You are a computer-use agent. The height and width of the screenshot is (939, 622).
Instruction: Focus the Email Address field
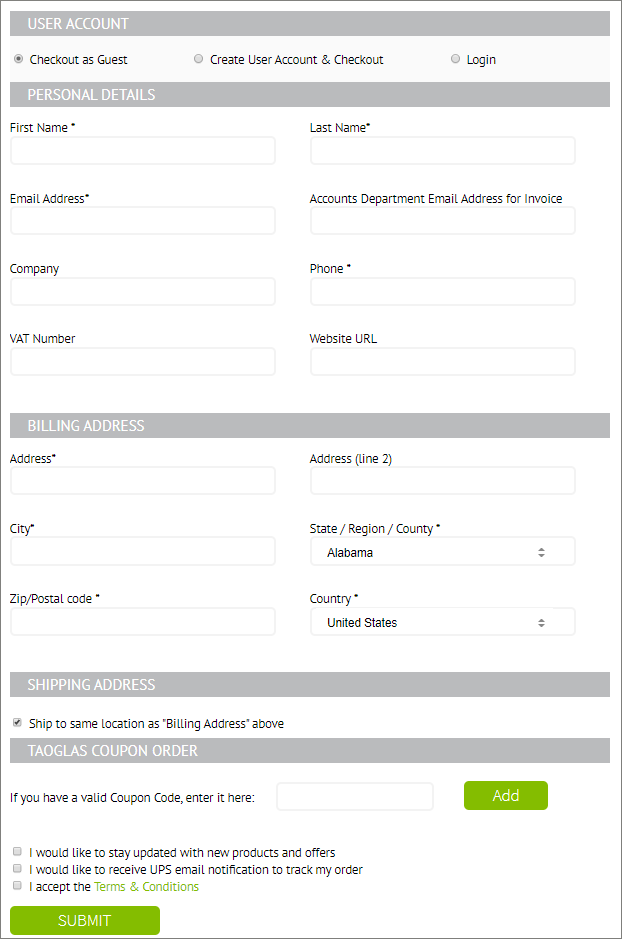142,220
